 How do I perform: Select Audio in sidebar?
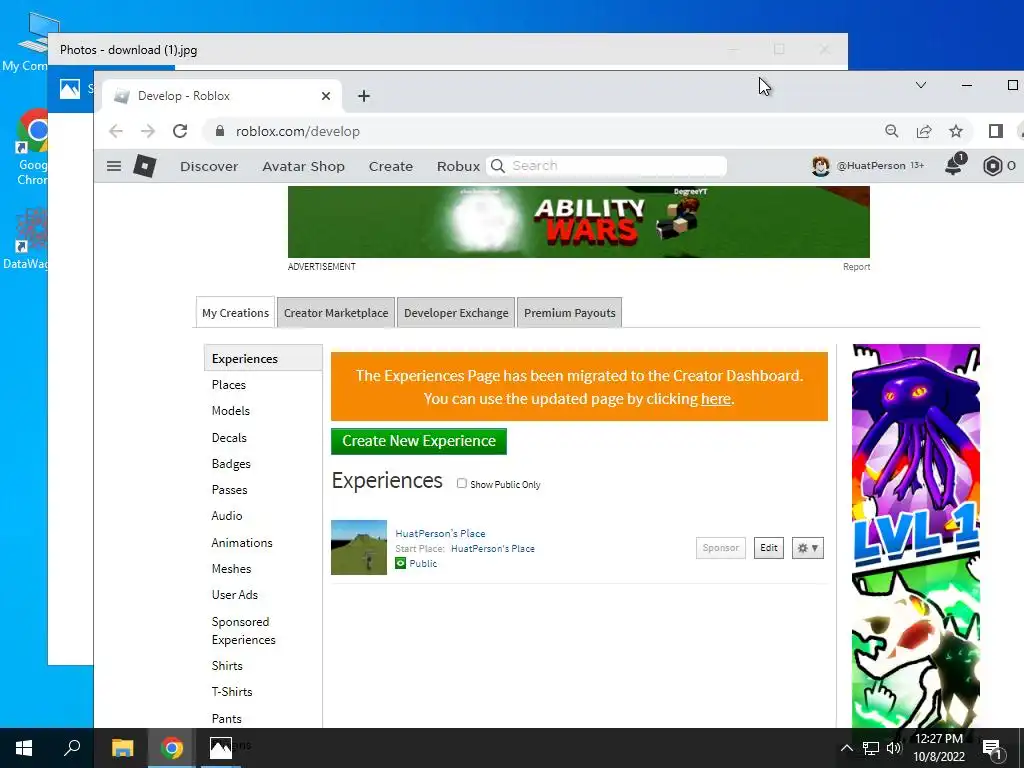click(x=227, y=516)
